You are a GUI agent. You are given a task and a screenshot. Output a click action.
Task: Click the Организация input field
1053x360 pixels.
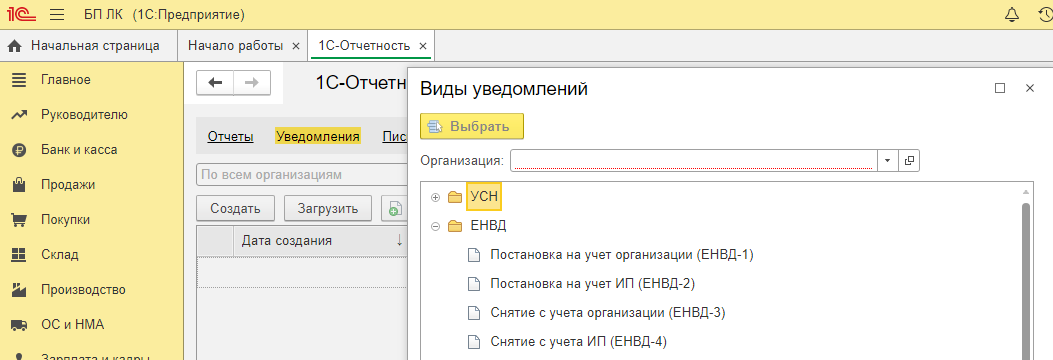click(x=693, y=161)
